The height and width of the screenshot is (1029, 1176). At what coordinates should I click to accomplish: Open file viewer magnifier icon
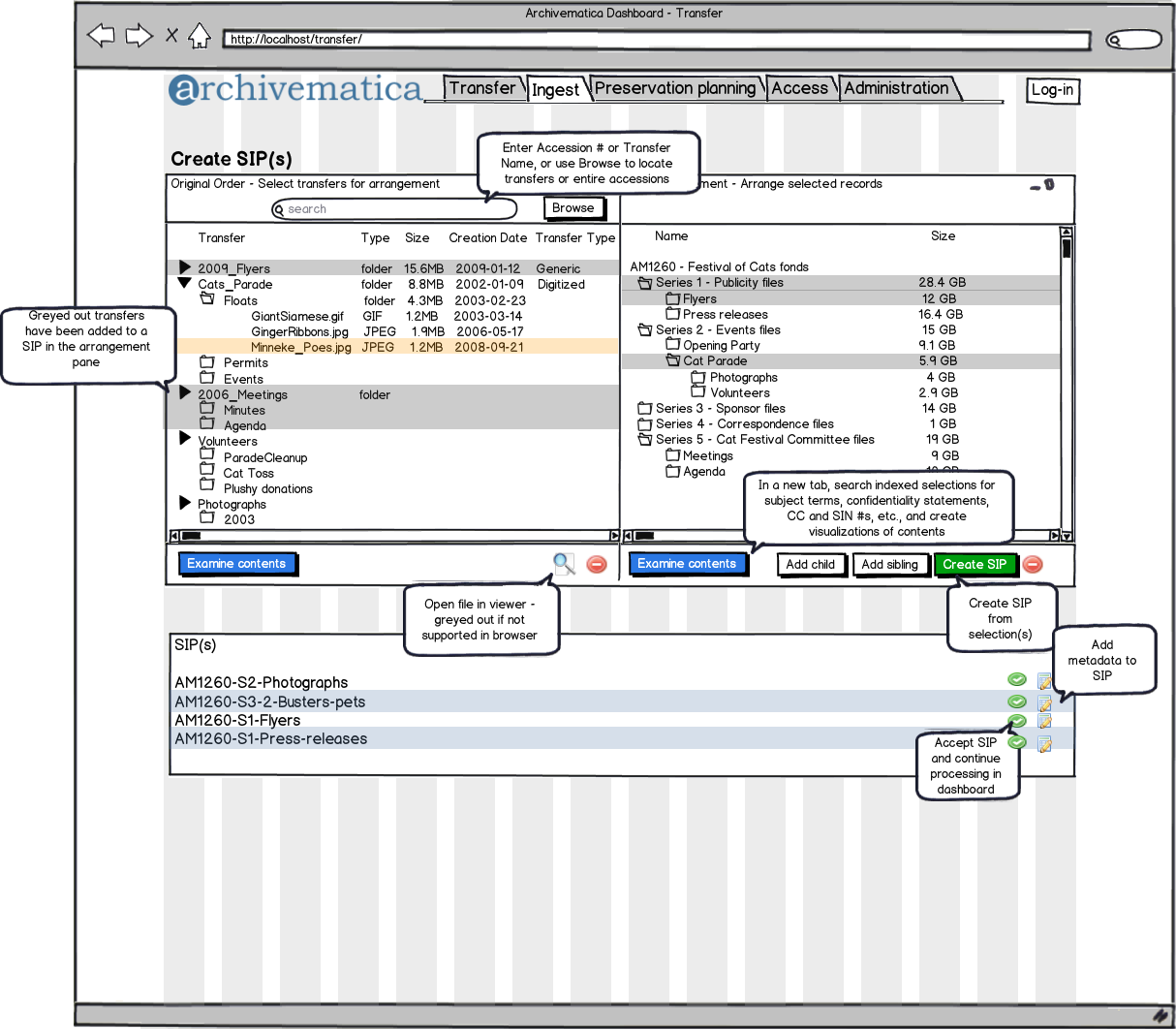[563, 563]
